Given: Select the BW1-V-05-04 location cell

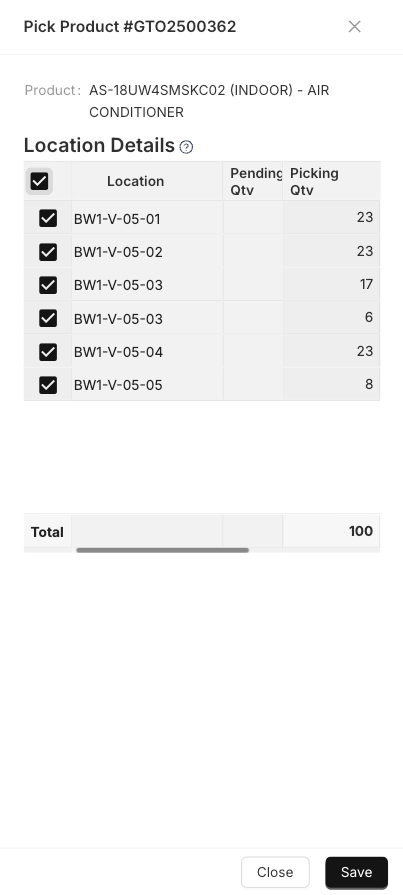Looking at the screenshot, I should 147,352.
